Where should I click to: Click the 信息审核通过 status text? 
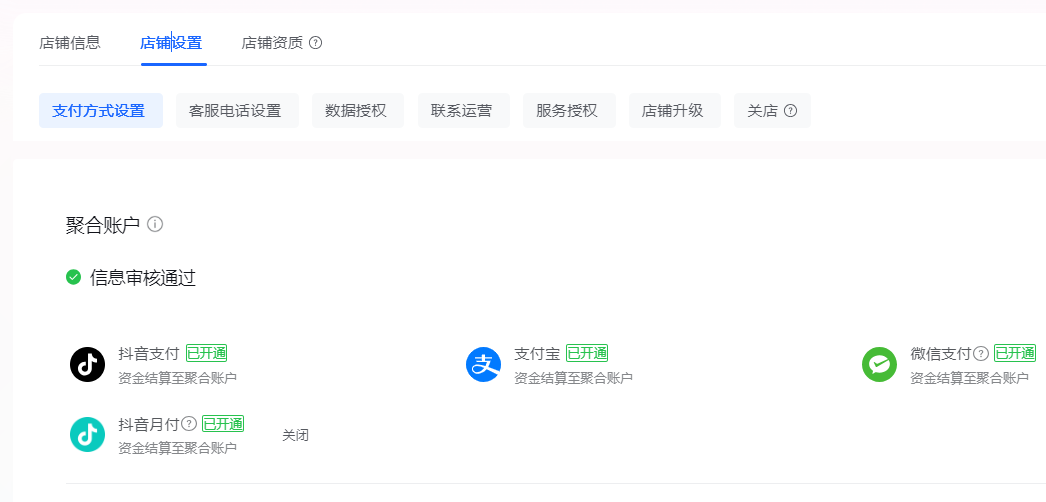(143, 277)
